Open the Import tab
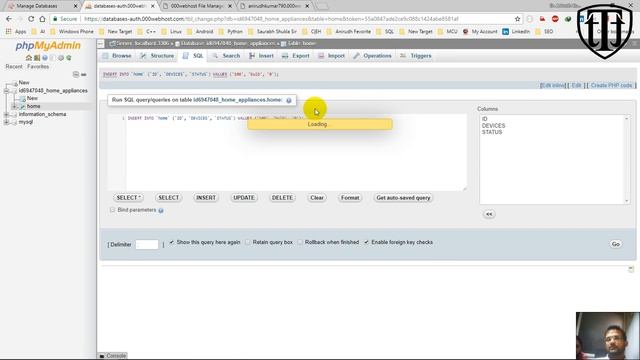 pyautogui.click(x=331, y=56)
